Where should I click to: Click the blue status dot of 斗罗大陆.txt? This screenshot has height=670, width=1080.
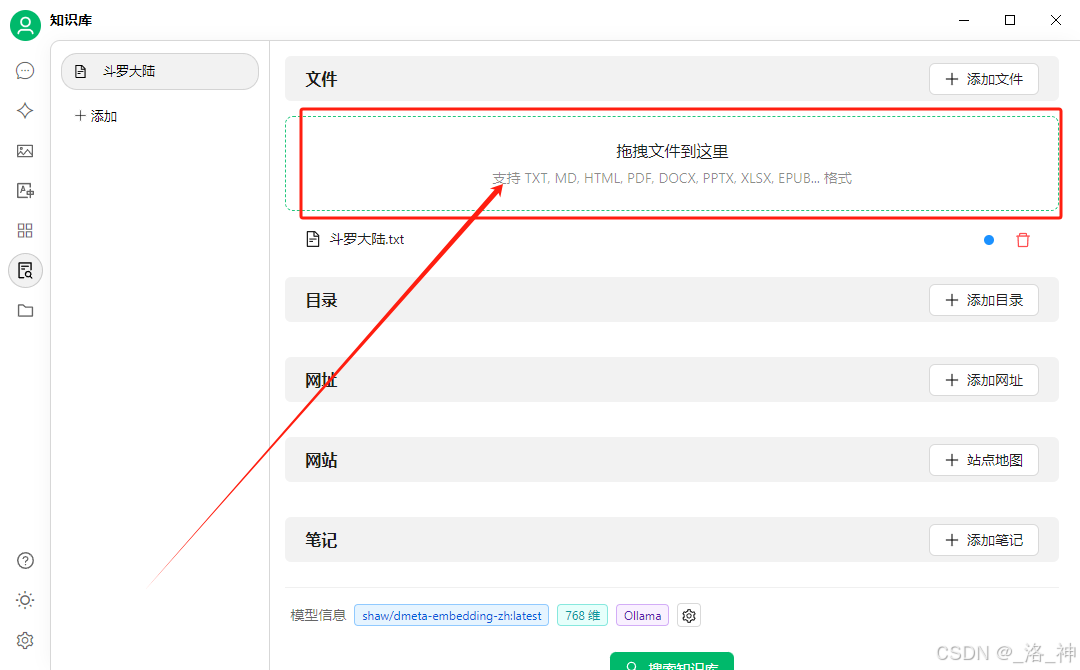[989, 240]
